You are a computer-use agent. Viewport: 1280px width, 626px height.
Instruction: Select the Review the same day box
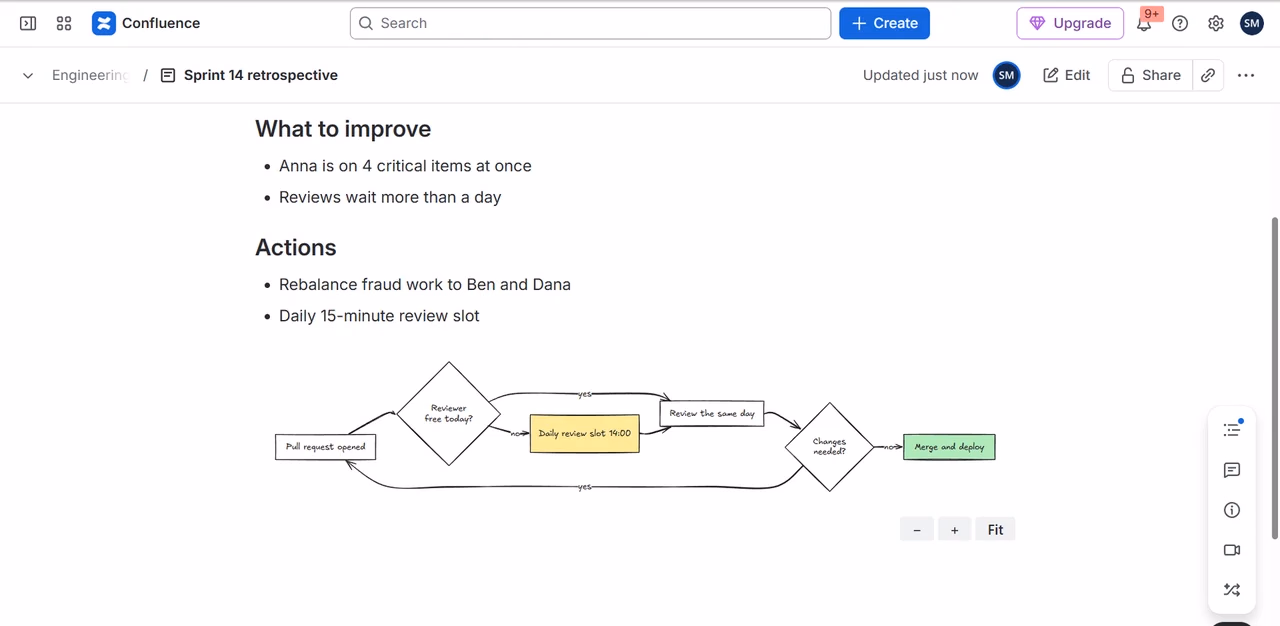click(x=712, y=413)
